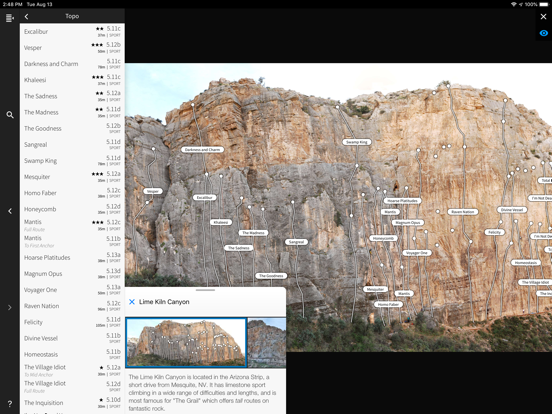552x414 pixels.
Task: Go back from the Topo list
Action: click(x=26, y=17)
